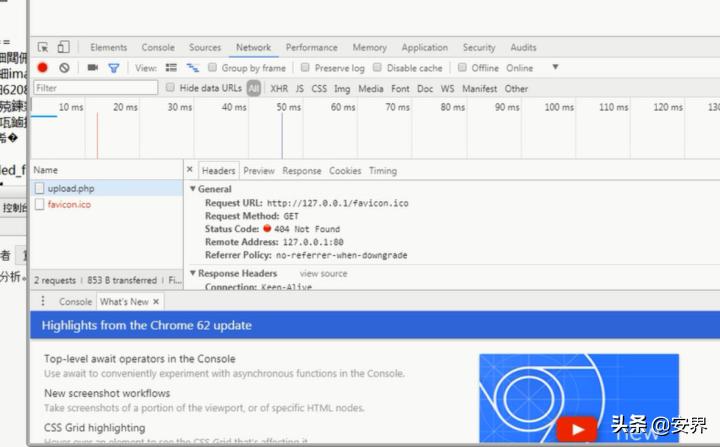Click the waterfall overview view icon
The width and height of the screenshot is (720, 447).
point(192,68)
